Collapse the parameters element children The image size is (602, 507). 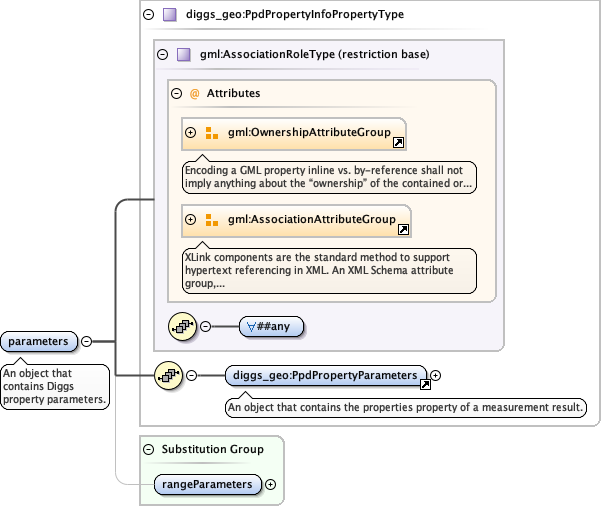(86, 341)
